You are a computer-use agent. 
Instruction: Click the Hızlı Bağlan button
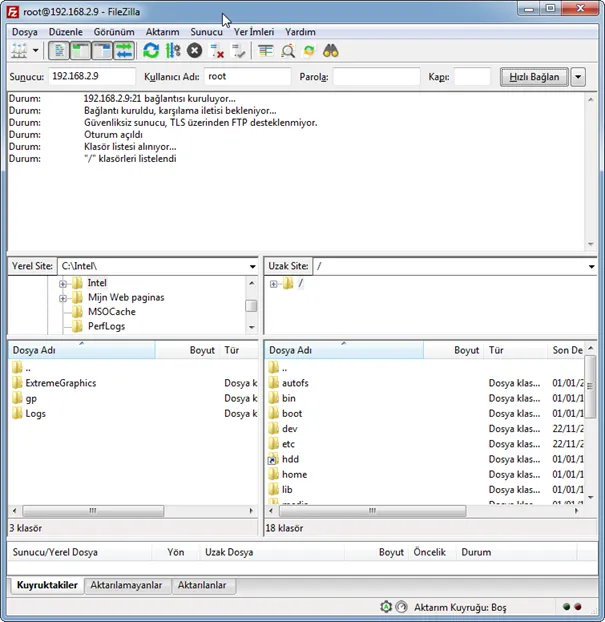[x=534, y=77]
